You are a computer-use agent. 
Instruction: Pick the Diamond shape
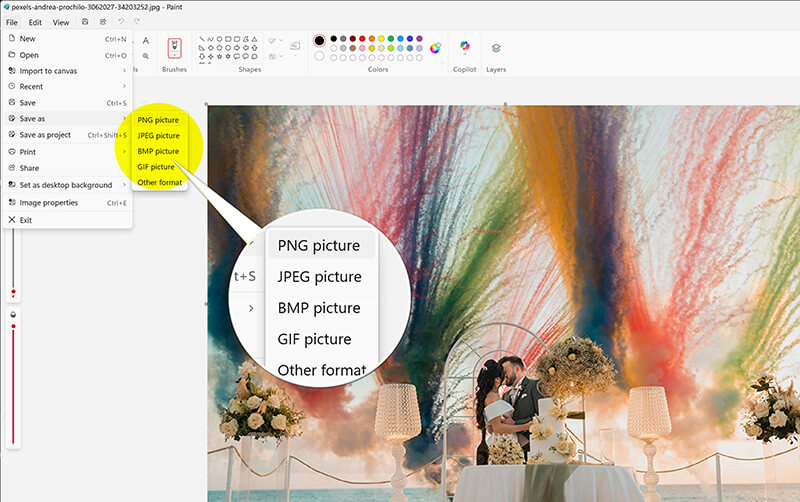point(211,47)
